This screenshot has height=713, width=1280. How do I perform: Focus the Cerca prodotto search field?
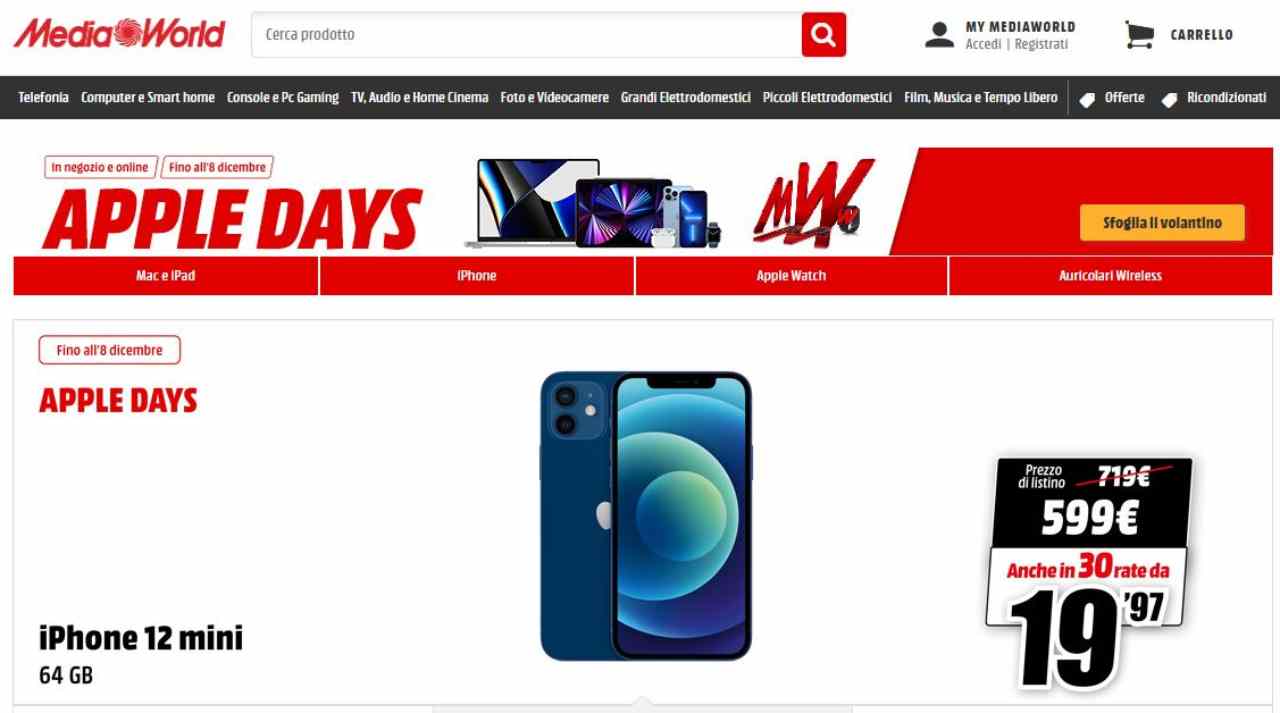[x=526, y=35]
